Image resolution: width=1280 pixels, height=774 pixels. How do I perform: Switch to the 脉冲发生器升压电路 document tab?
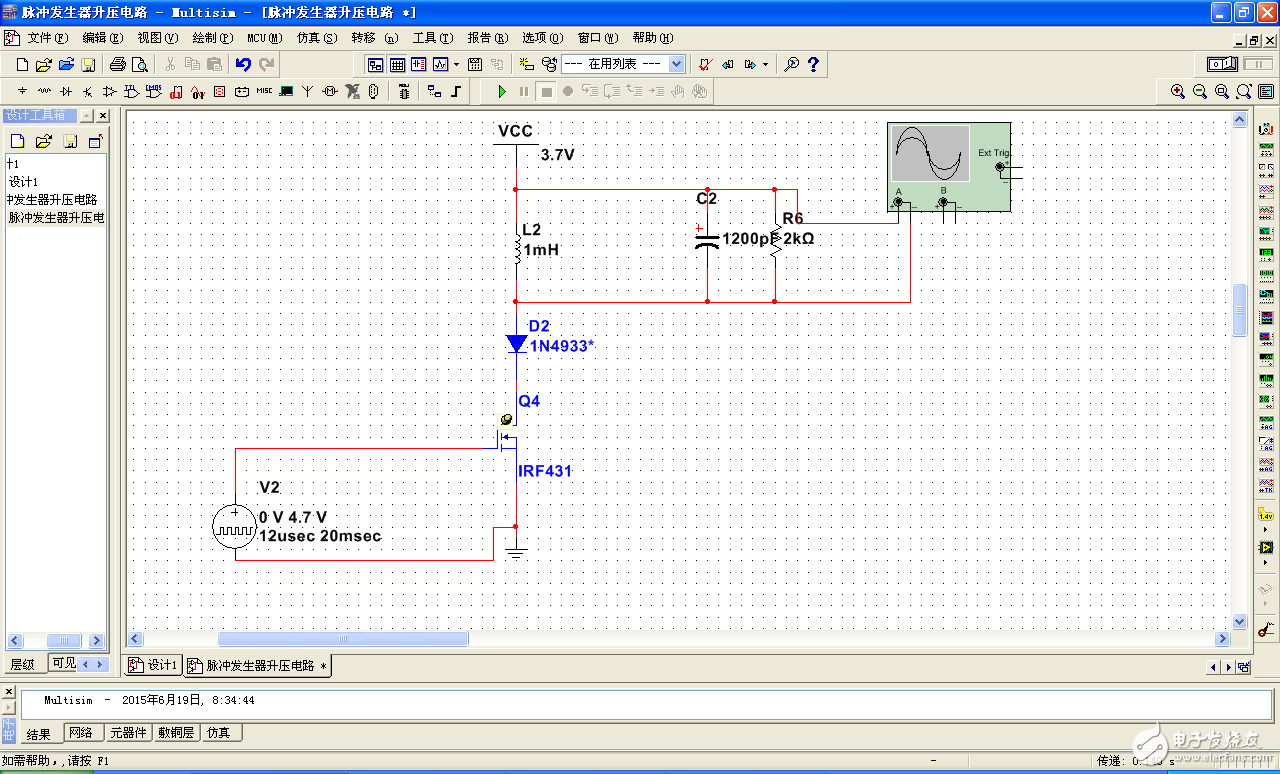(257, 666)
